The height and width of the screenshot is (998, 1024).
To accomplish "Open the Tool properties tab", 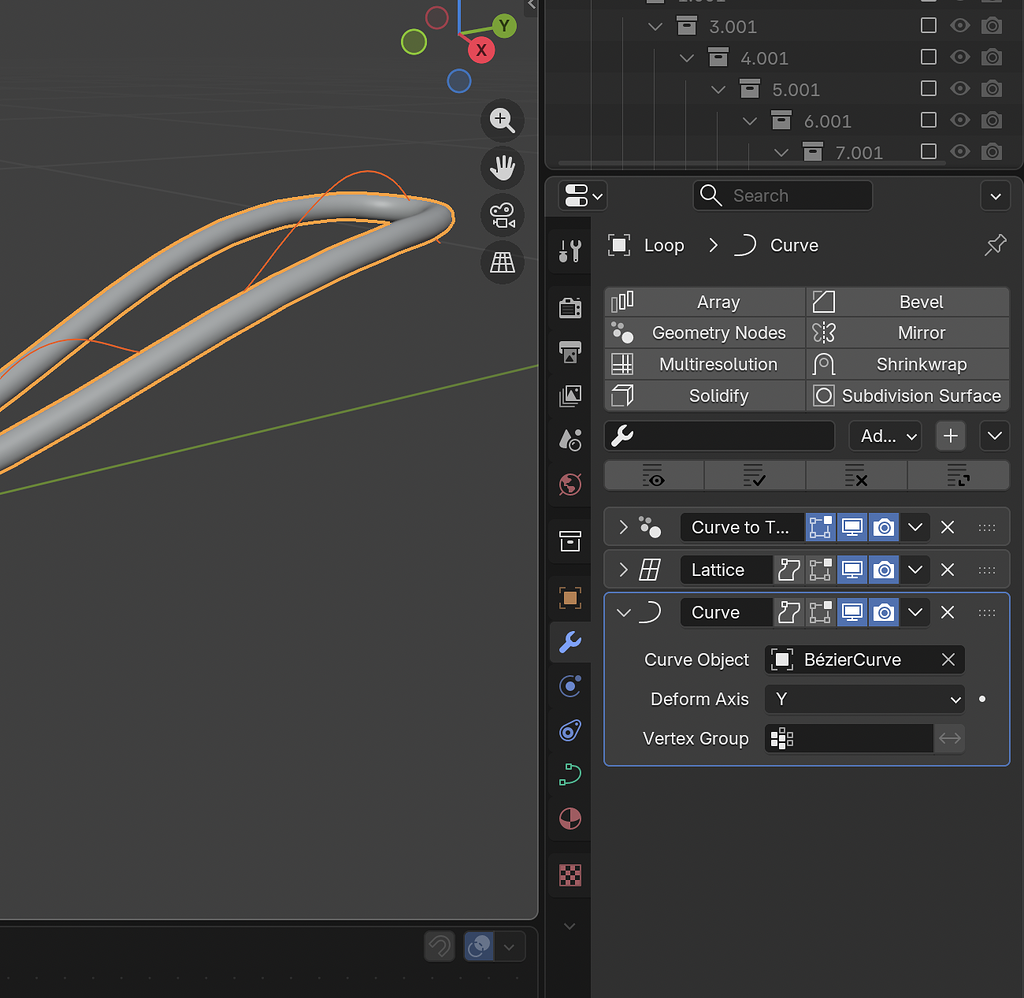I will click(x=570, y=250).
